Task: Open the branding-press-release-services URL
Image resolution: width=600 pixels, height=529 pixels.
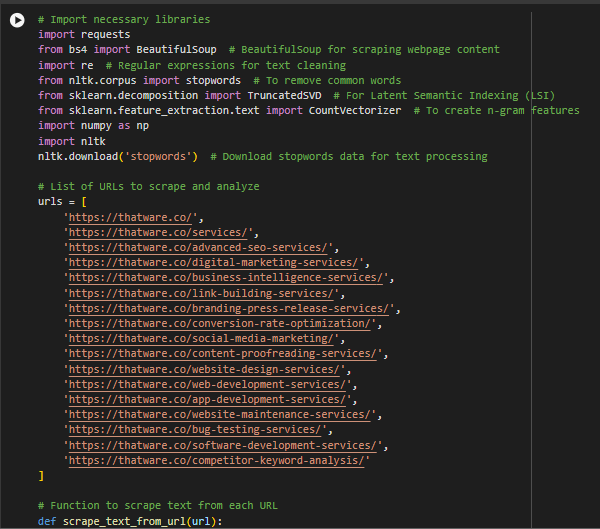Action: [x=229, y=308]
